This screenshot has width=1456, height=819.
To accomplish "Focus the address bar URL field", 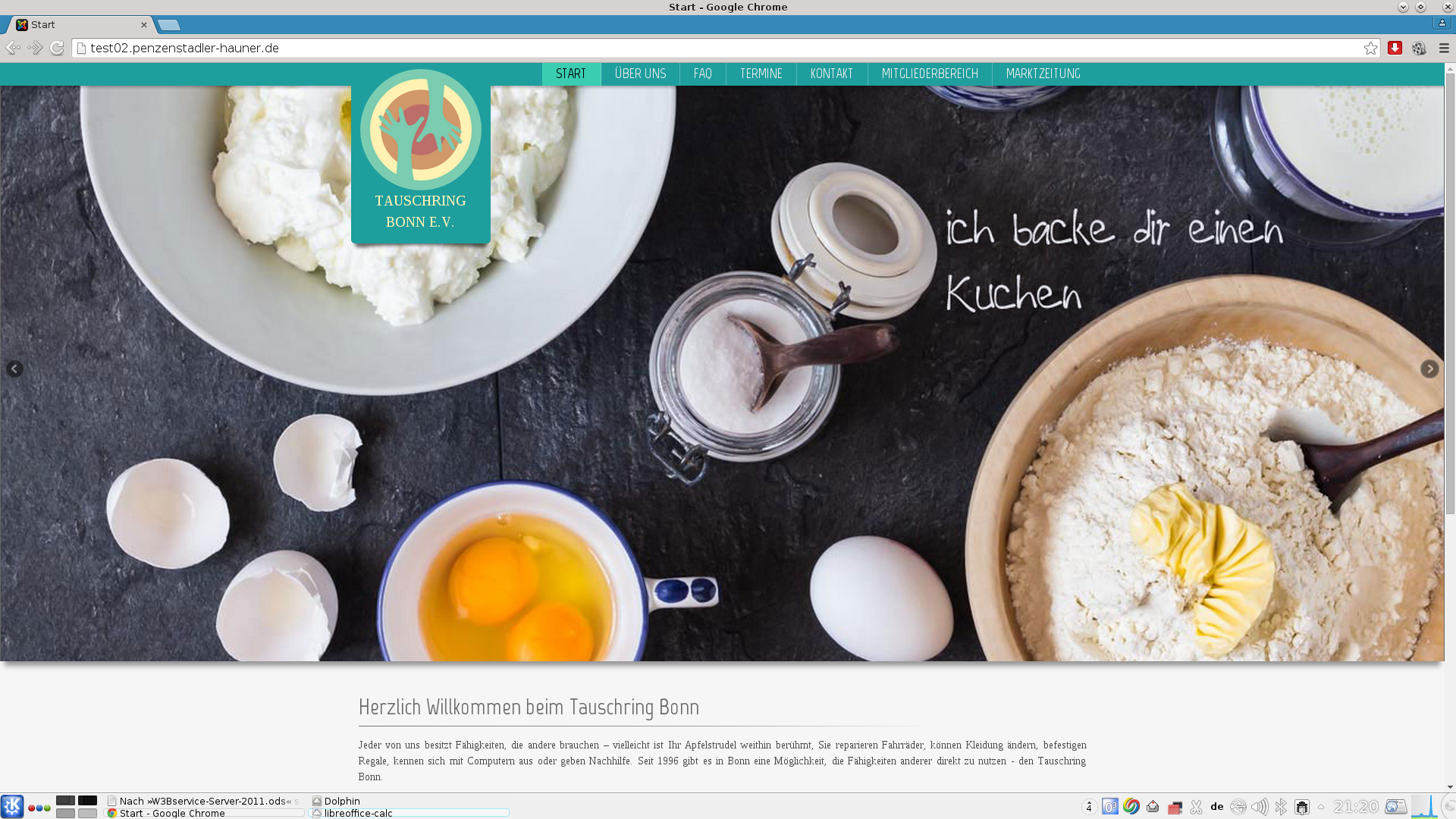I will [720, 48].
